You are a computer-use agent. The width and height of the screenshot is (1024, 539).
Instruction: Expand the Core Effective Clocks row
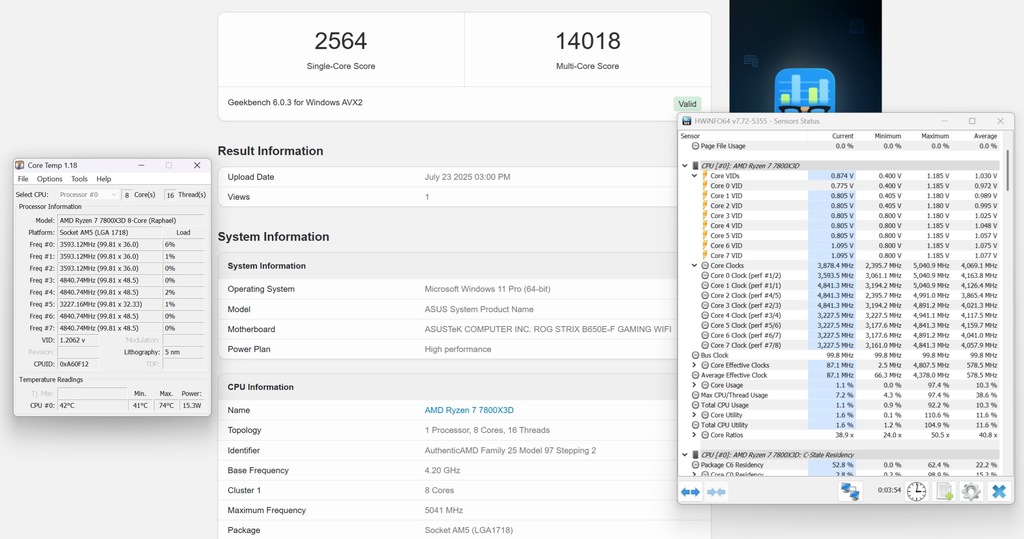695,365
